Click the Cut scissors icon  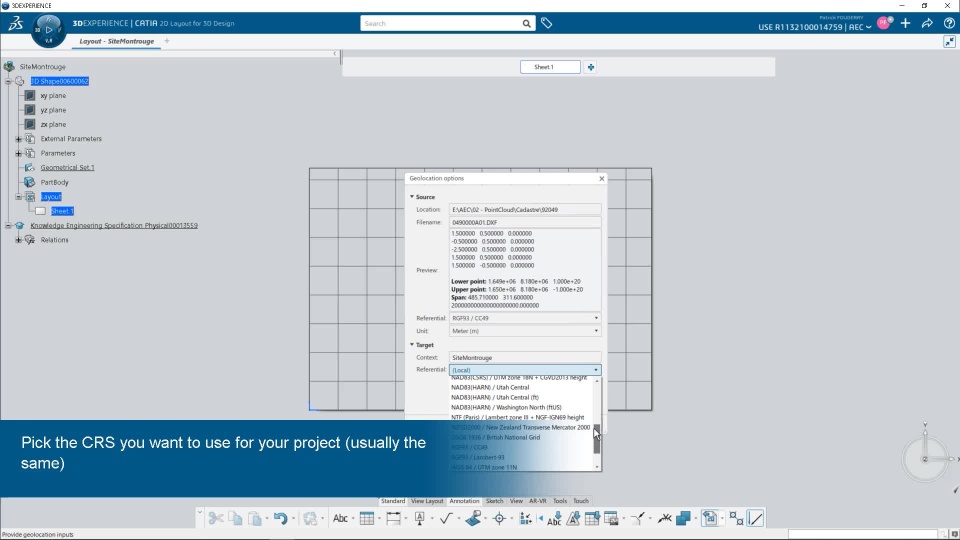[216, 519]
